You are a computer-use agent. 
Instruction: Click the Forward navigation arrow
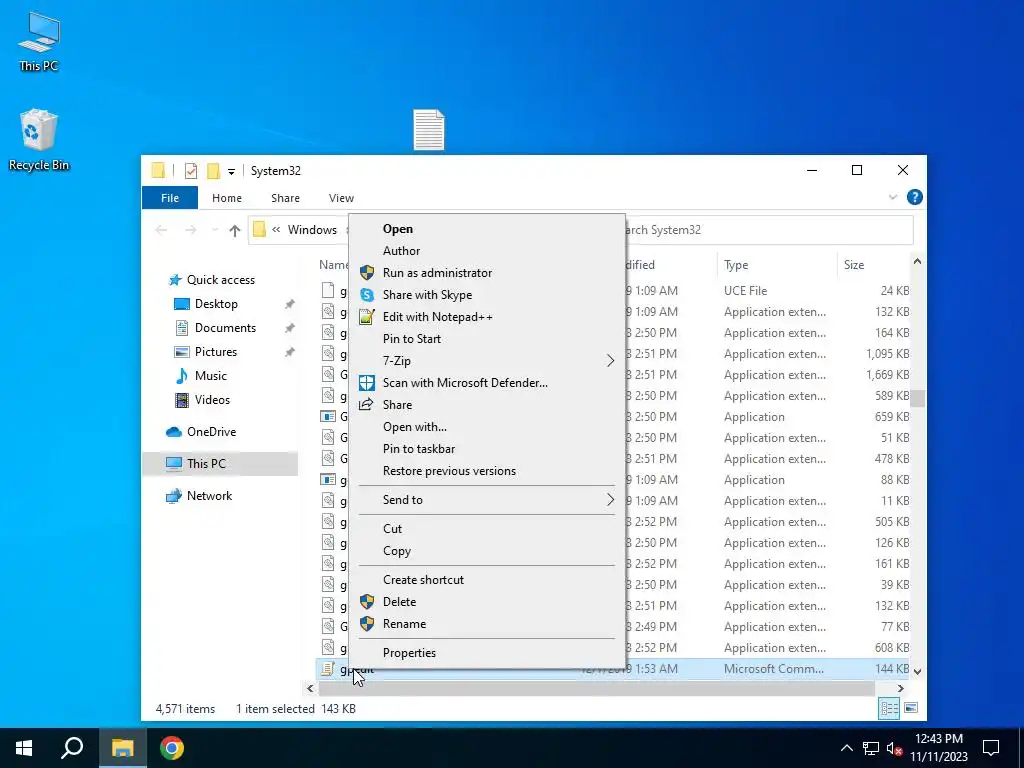click(x=190, y=230)
